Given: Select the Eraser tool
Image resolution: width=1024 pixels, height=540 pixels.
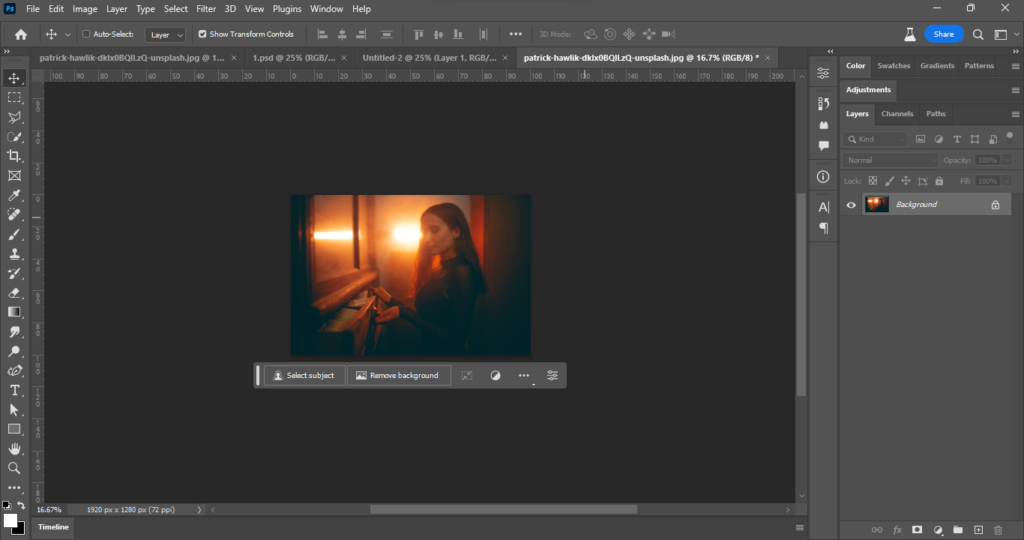Looking at the screenshot, I should (x=14, y=293).
